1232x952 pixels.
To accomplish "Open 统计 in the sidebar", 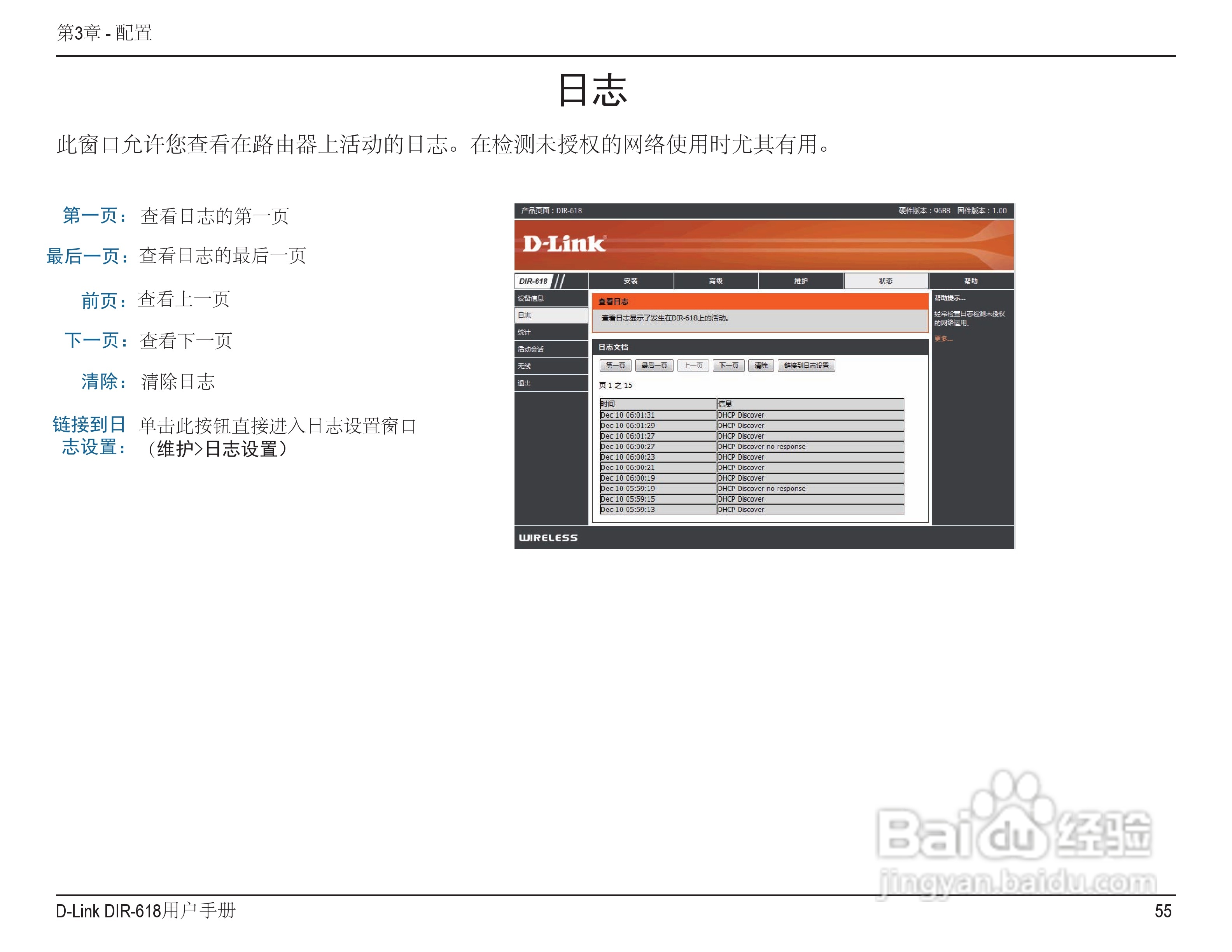I will coord(551,332).
